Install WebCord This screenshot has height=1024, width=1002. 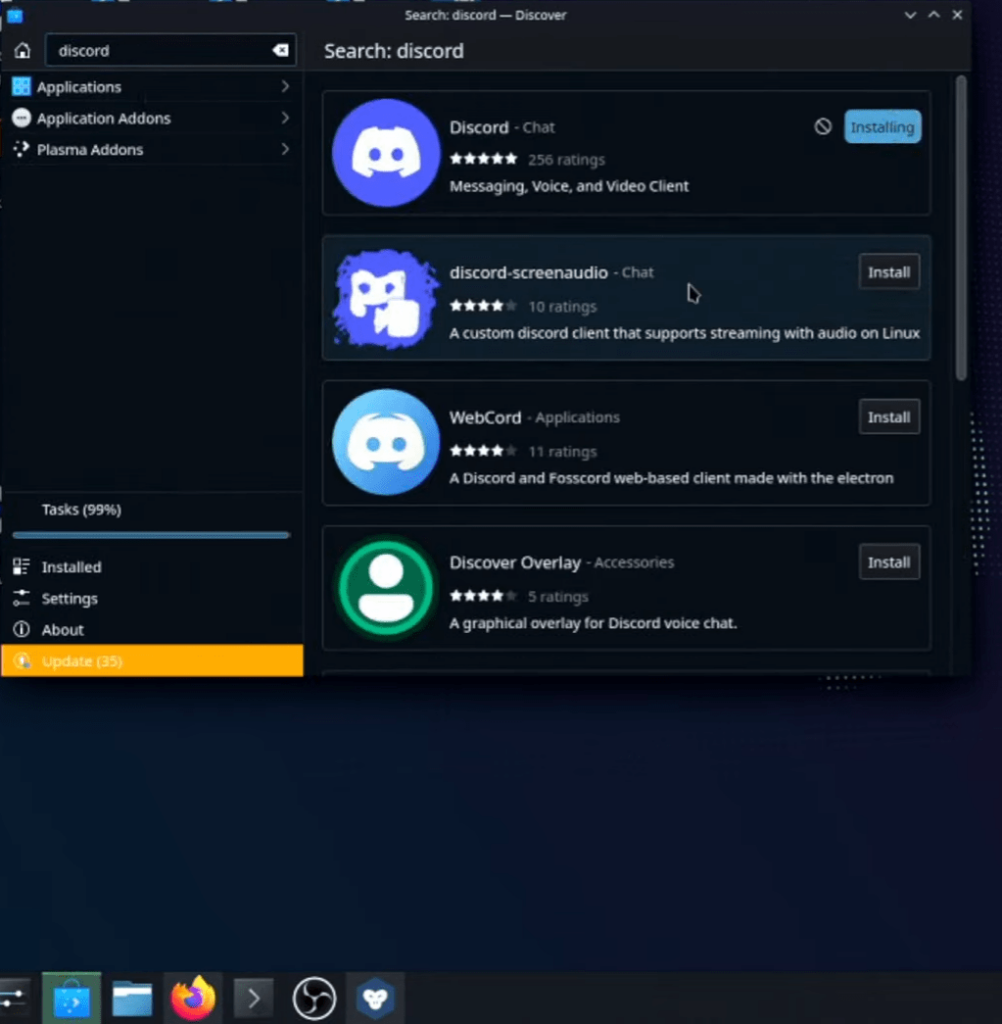[889, 417]
